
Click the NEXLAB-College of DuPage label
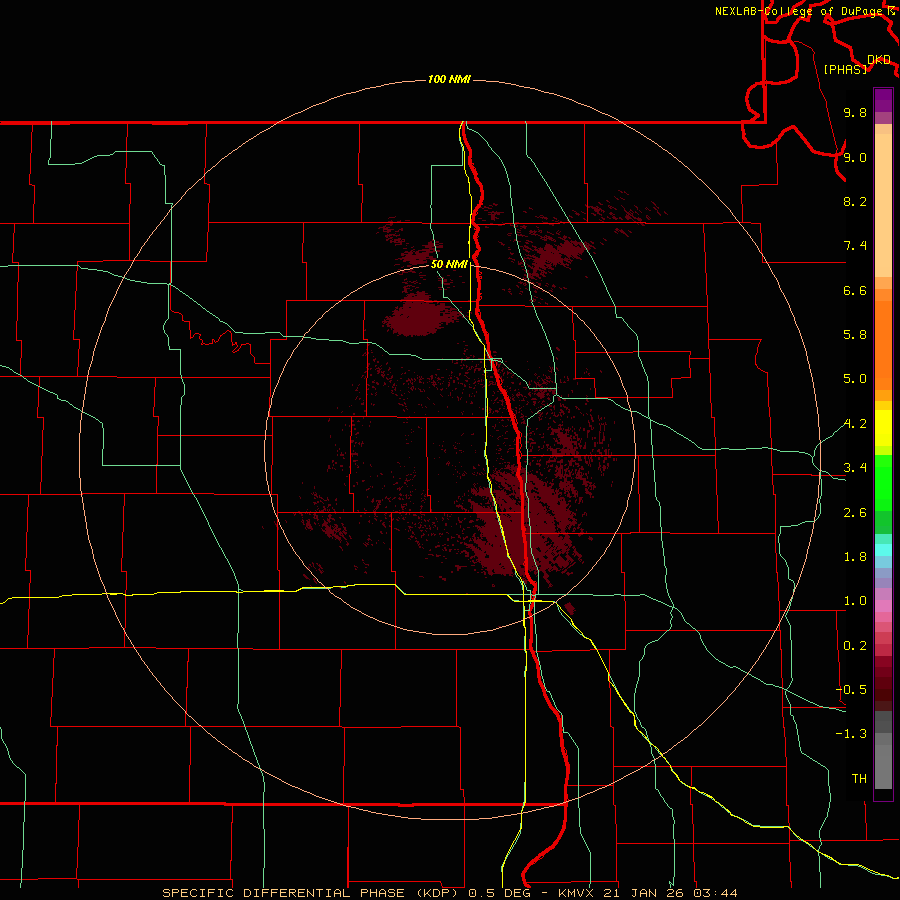click(801, 11)
